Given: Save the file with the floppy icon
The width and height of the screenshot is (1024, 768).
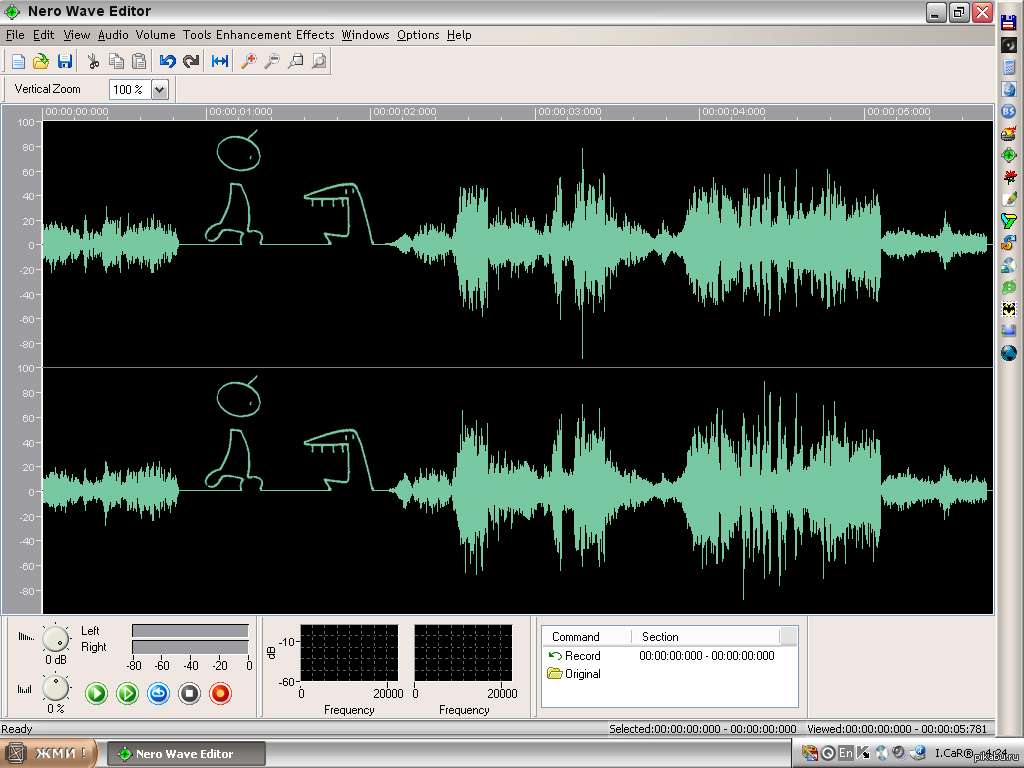Looking at the screenshot, I should coord(64,61).
